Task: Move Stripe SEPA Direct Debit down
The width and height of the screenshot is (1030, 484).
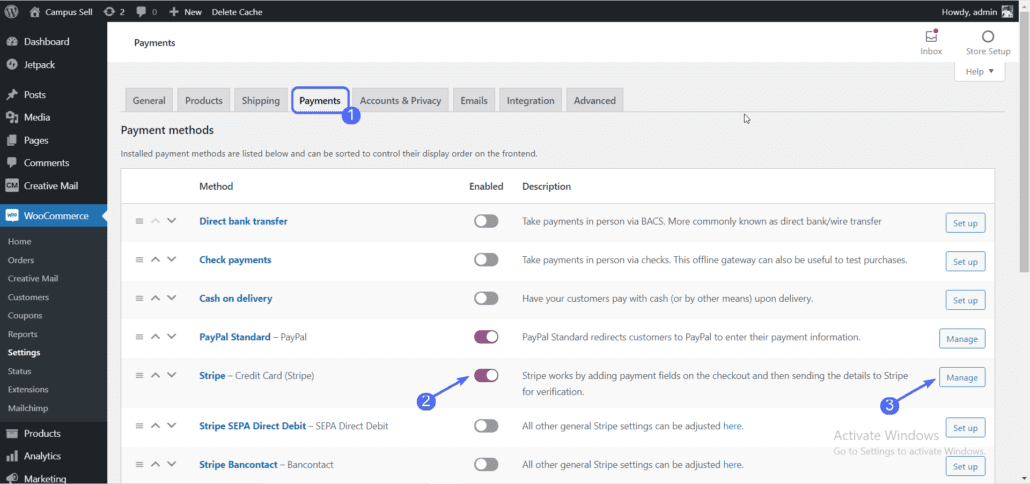Action: point(171,425)
